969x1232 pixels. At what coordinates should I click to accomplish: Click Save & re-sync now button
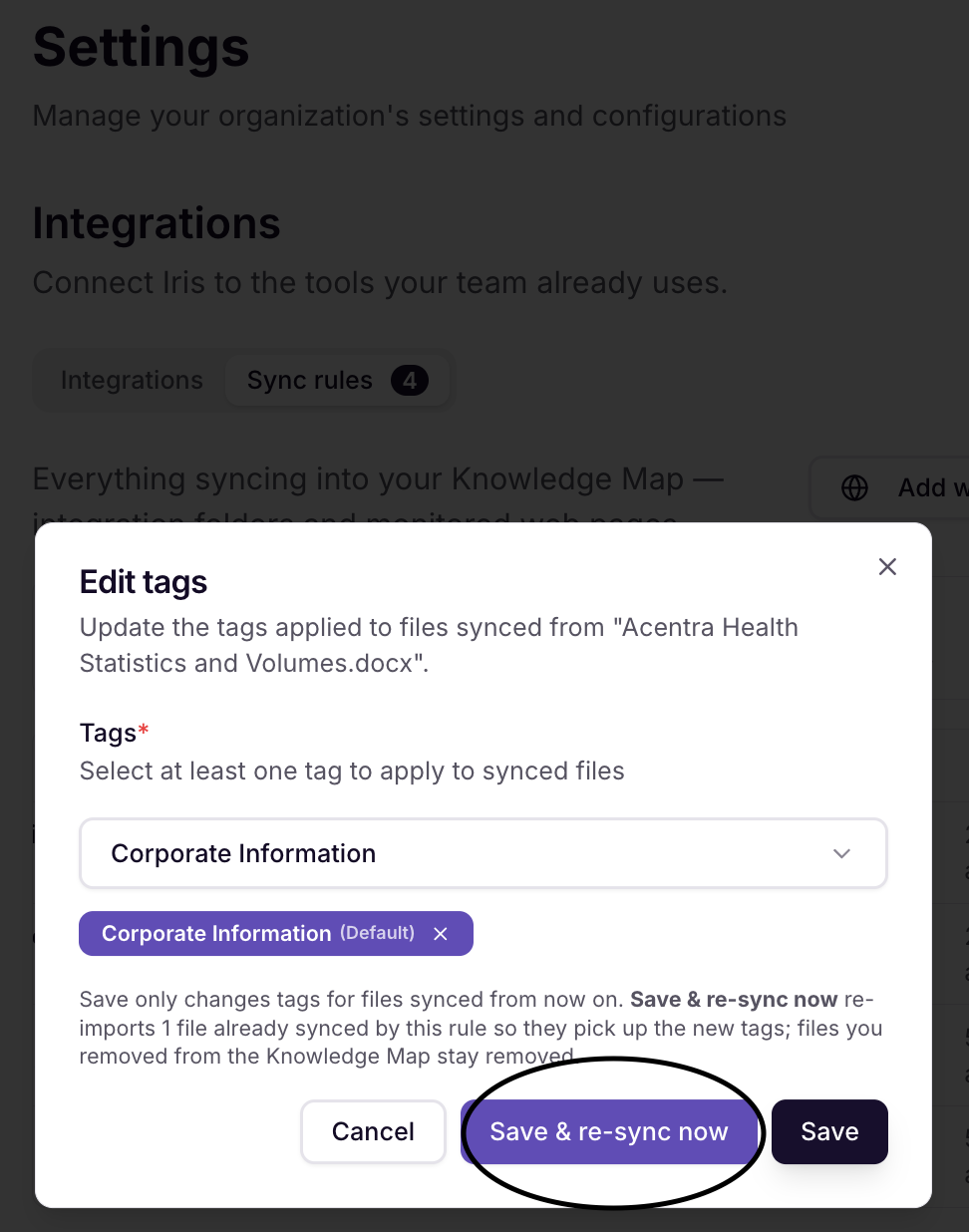click(x=609, y=1131)
